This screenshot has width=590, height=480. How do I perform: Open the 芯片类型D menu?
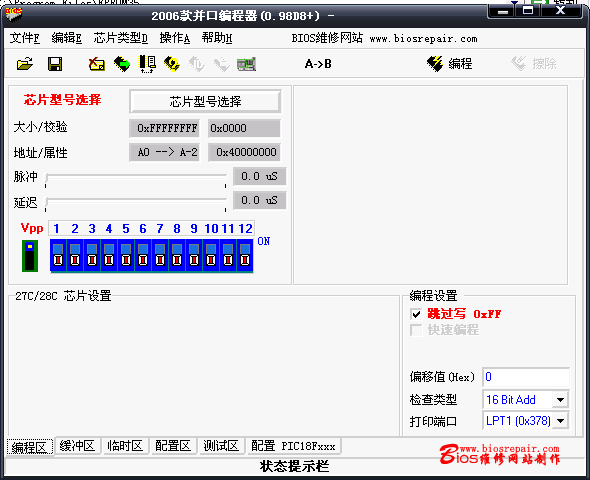pos(120,38)
